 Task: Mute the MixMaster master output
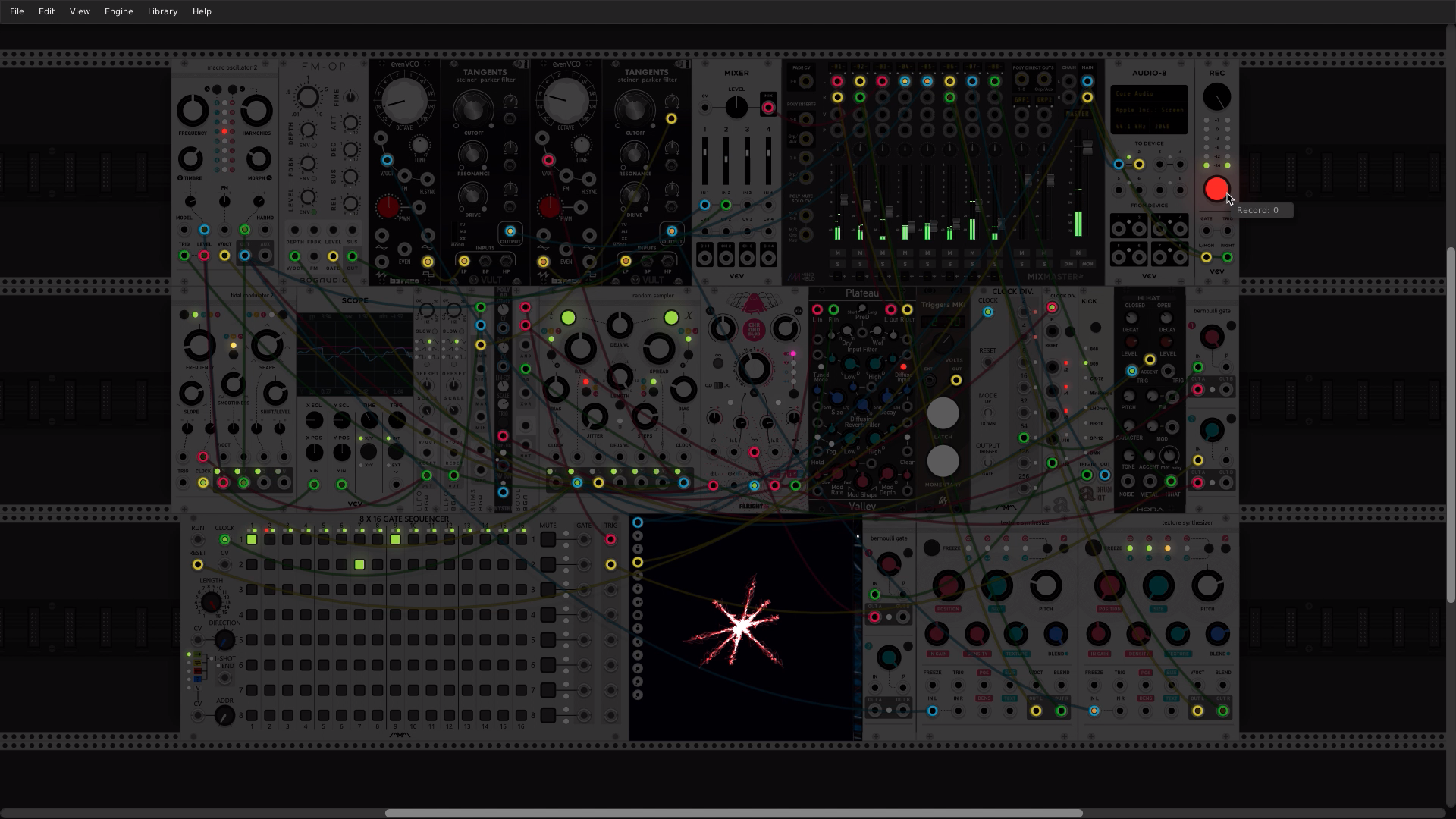(1078, 253)
